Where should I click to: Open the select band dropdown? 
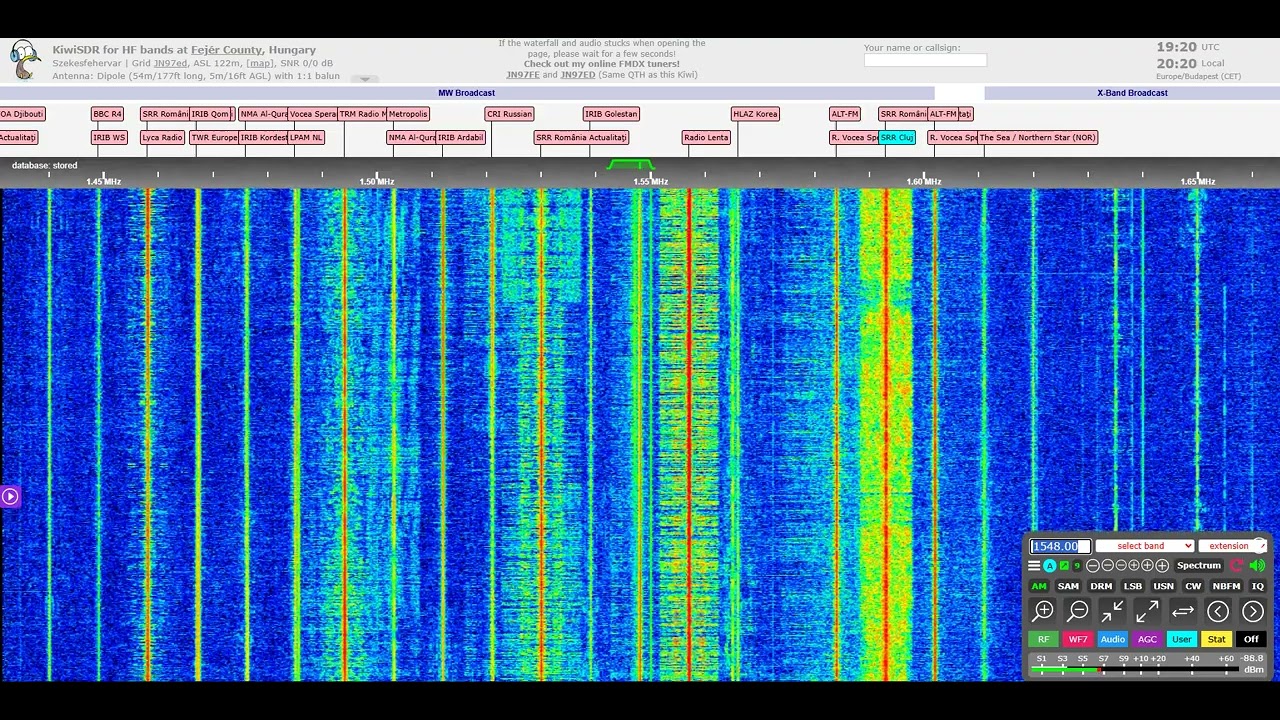1145,546
